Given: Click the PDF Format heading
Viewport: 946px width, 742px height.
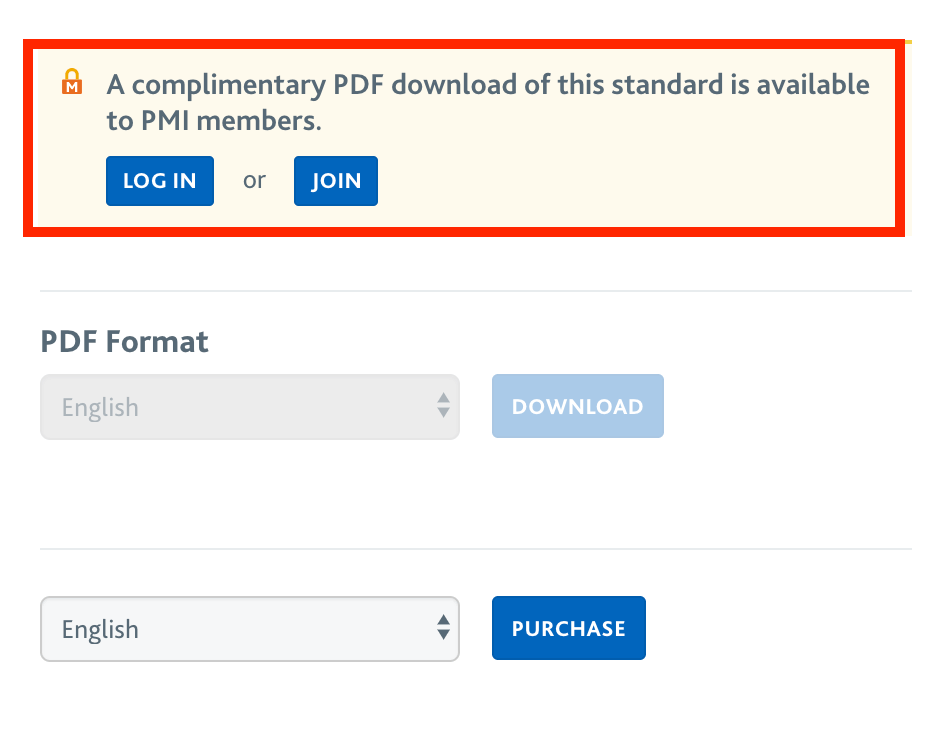Looking at the screenshot, I should coord(124,342).
